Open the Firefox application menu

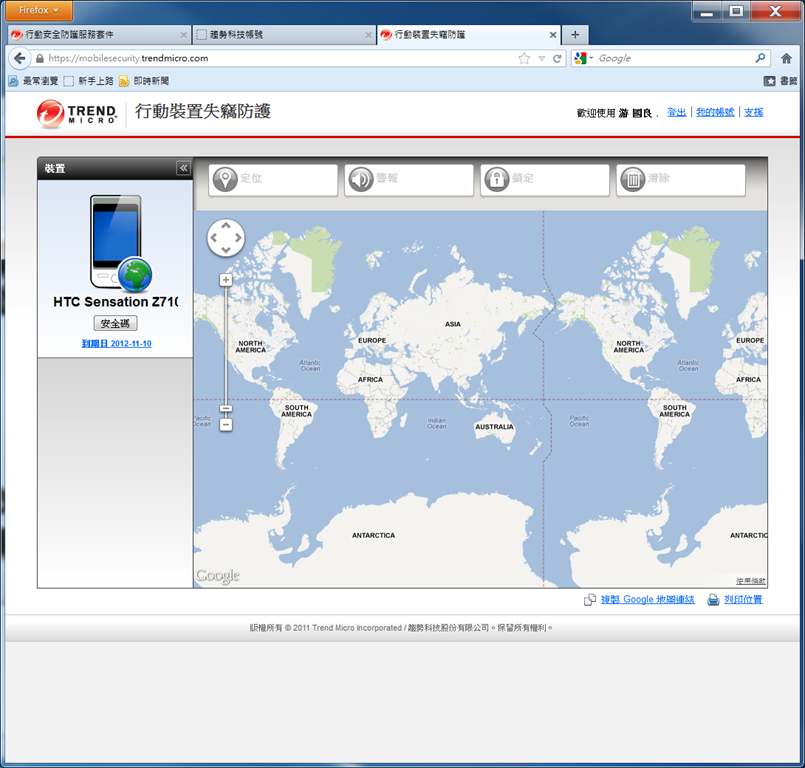coord(39,10)
